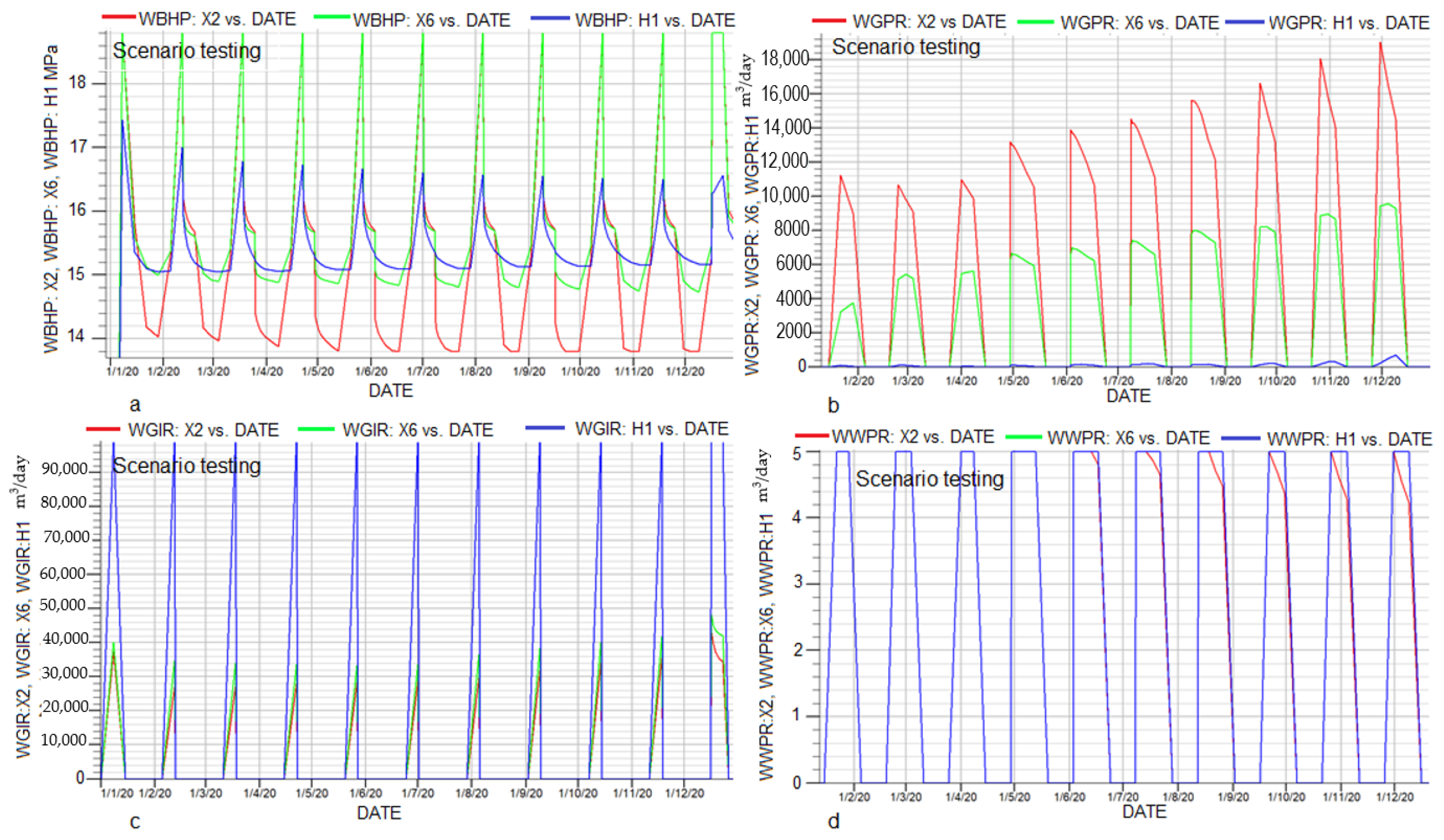Click the green WWPR: X6 legend swatch
1444x840 pixels.
point(1024,437)
